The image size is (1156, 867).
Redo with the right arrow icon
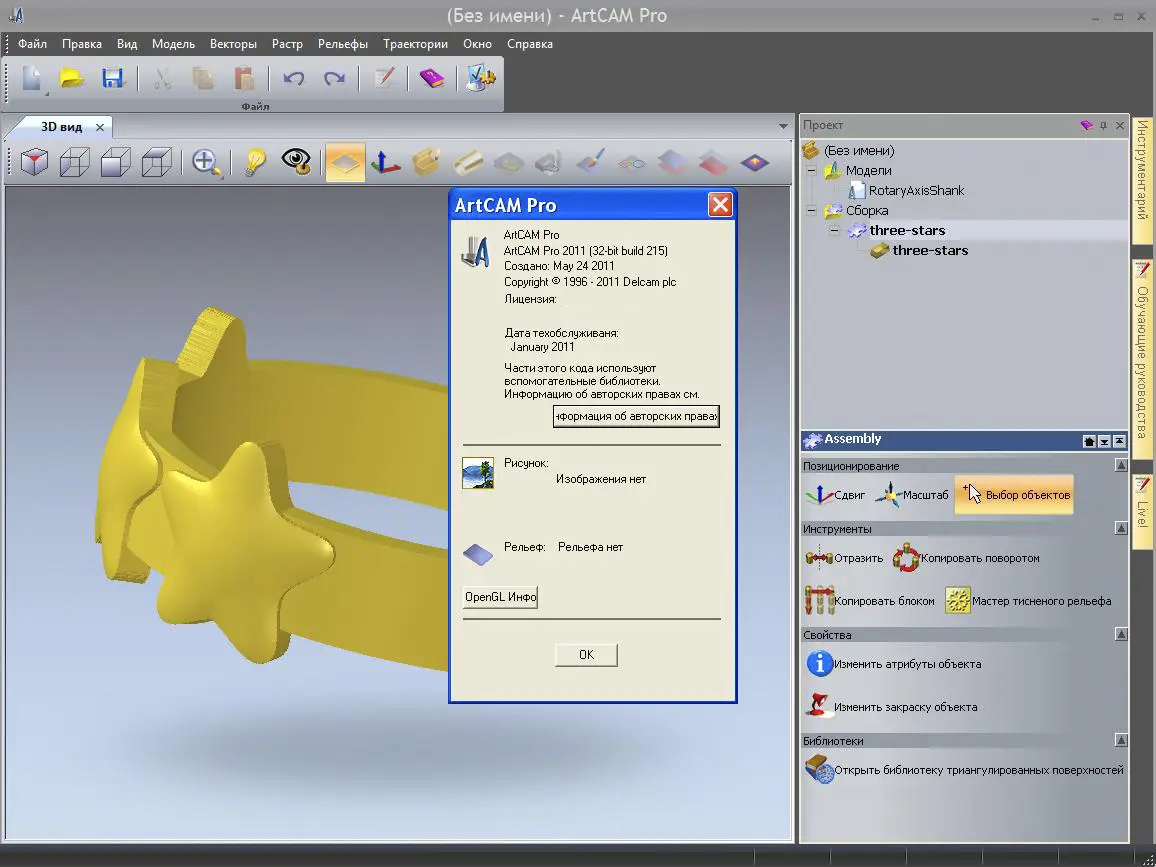334,77
